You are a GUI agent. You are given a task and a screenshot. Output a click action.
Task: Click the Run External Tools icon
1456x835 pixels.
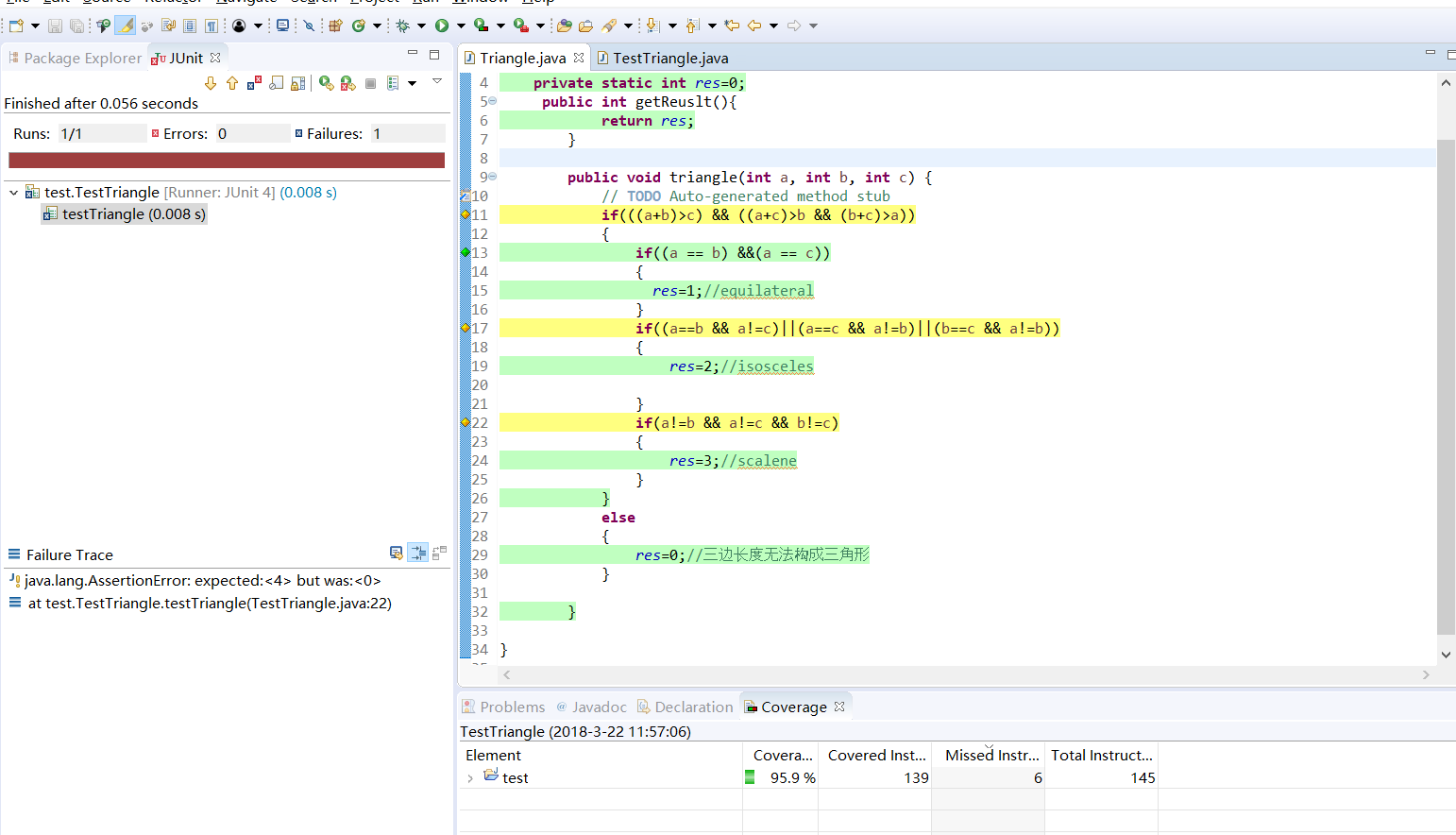click(x=521, y=26)
